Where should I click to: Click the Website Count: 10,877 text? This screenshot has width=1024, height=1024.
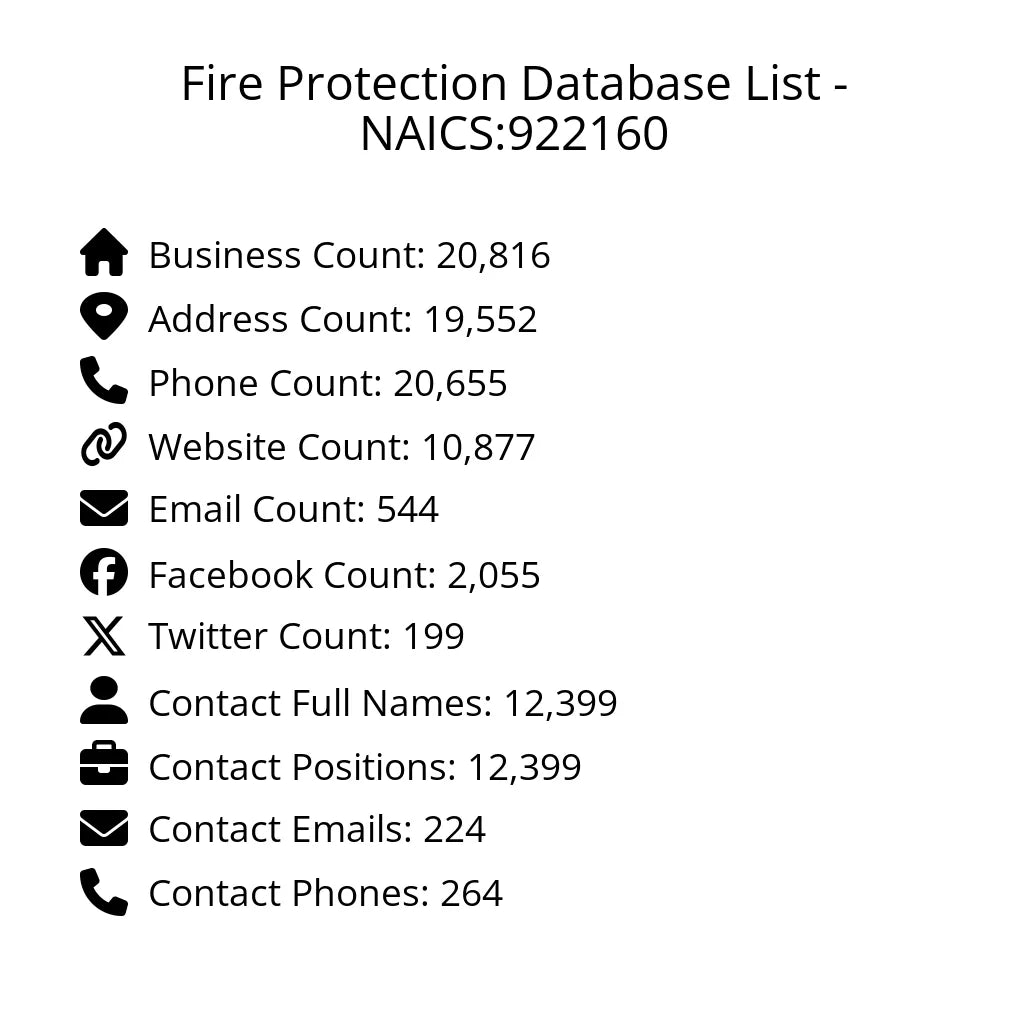click(x=342, y=447)
